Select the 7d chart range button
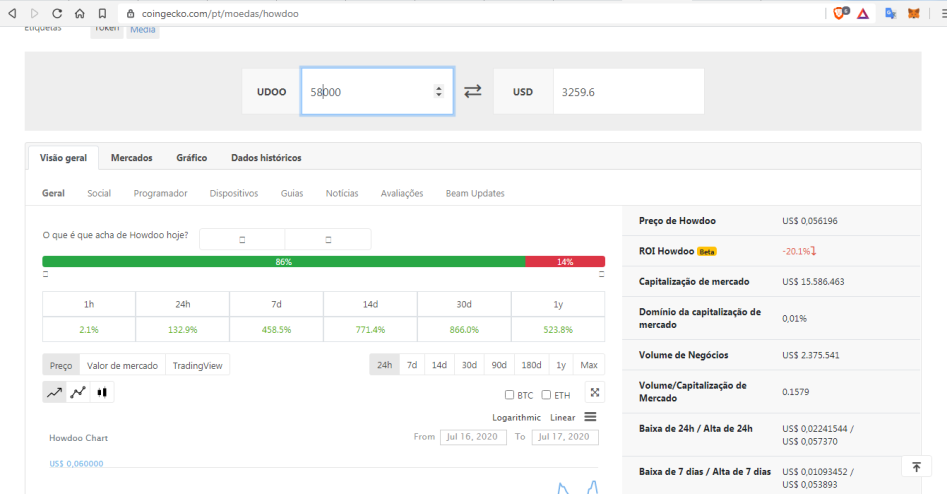This screenshot has width=947, height=494. pos(412,365)
